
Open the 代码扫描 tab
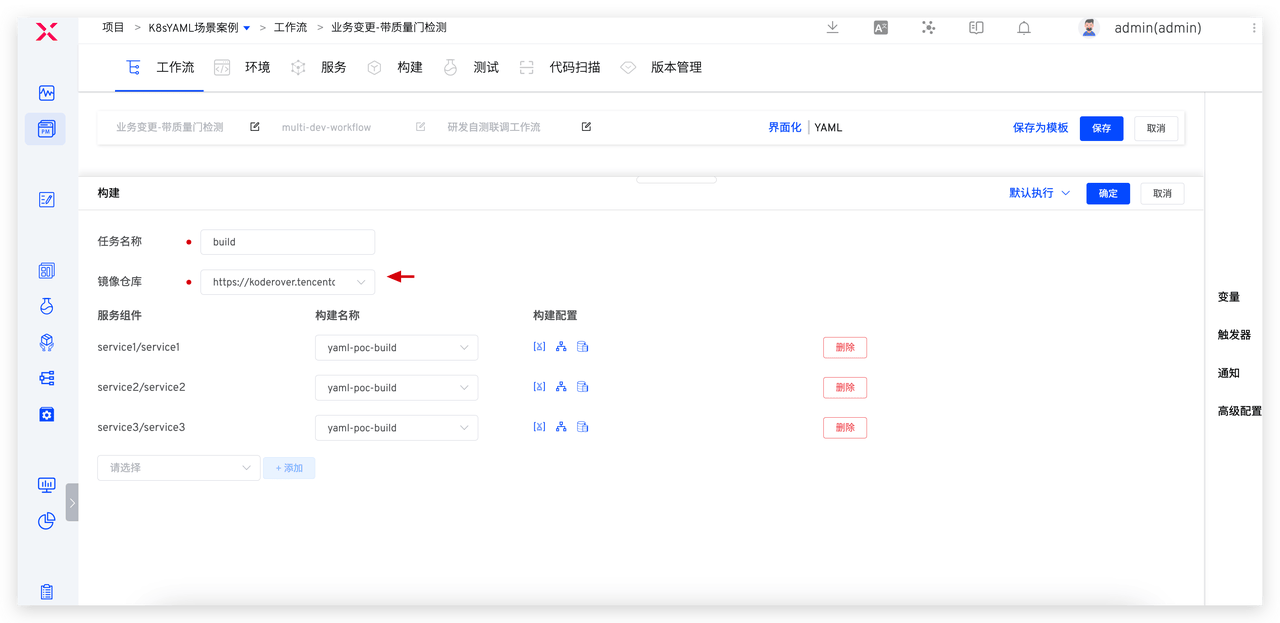pos(575,67)
